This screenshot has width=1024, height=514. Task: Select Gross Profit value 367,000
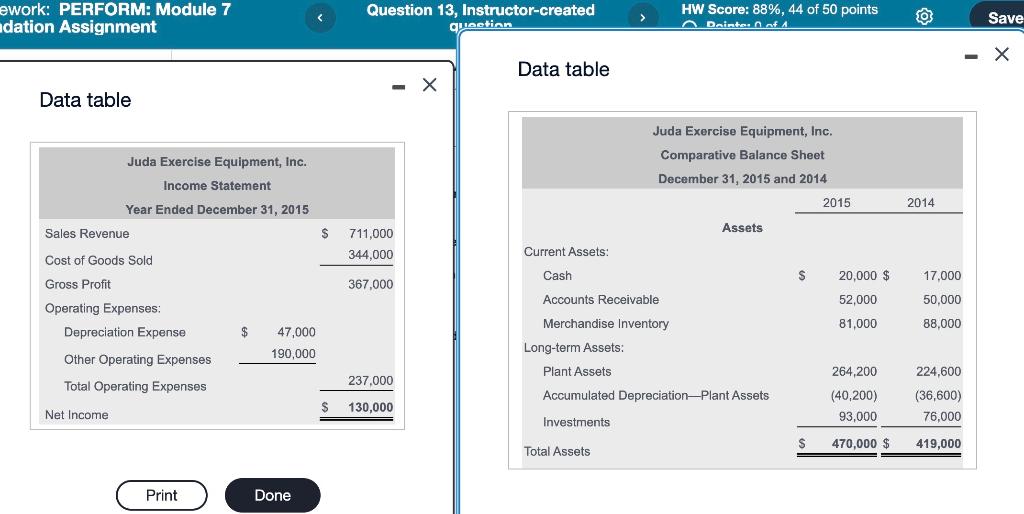point(371,285)
